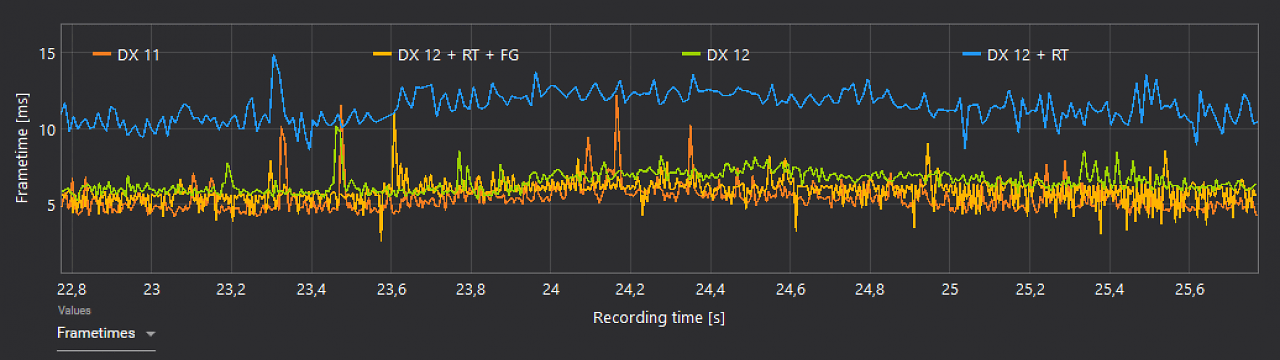This screenshot has height=360, width=1280.
Task: Click the 23,8 tick on the time axis
Action: [x=471, y=290]
